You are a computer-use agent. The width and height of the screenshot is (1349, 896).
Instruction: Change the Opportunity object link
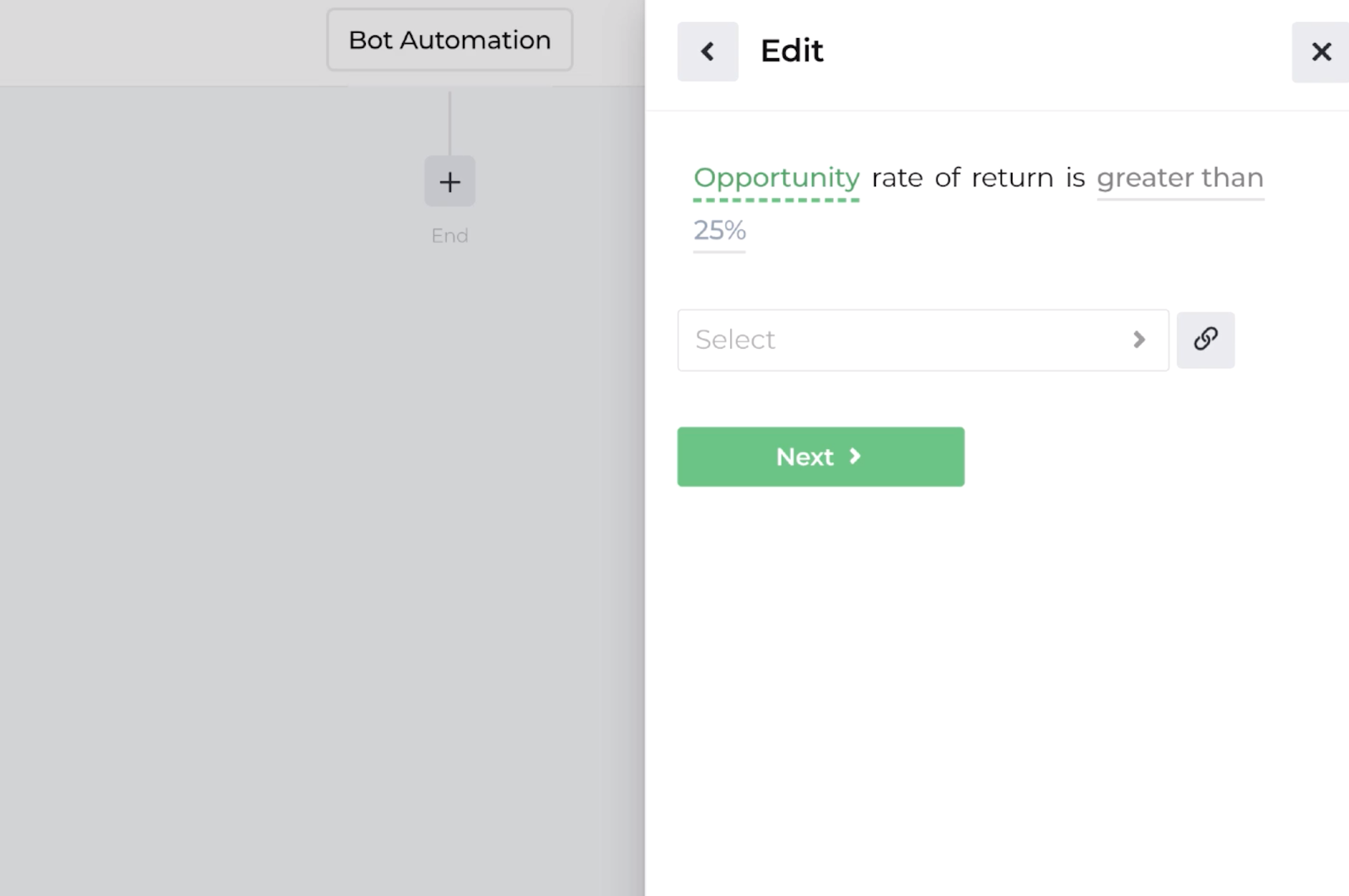[777, 178]
